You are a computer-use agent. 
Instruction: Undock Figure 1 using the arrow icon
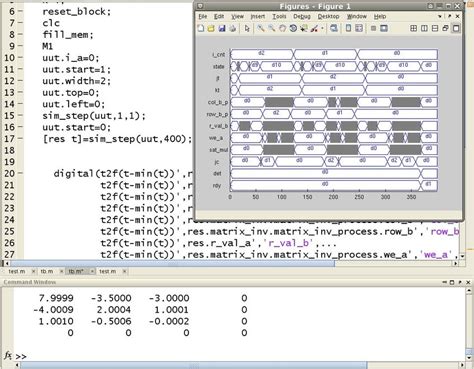point(449,16)
